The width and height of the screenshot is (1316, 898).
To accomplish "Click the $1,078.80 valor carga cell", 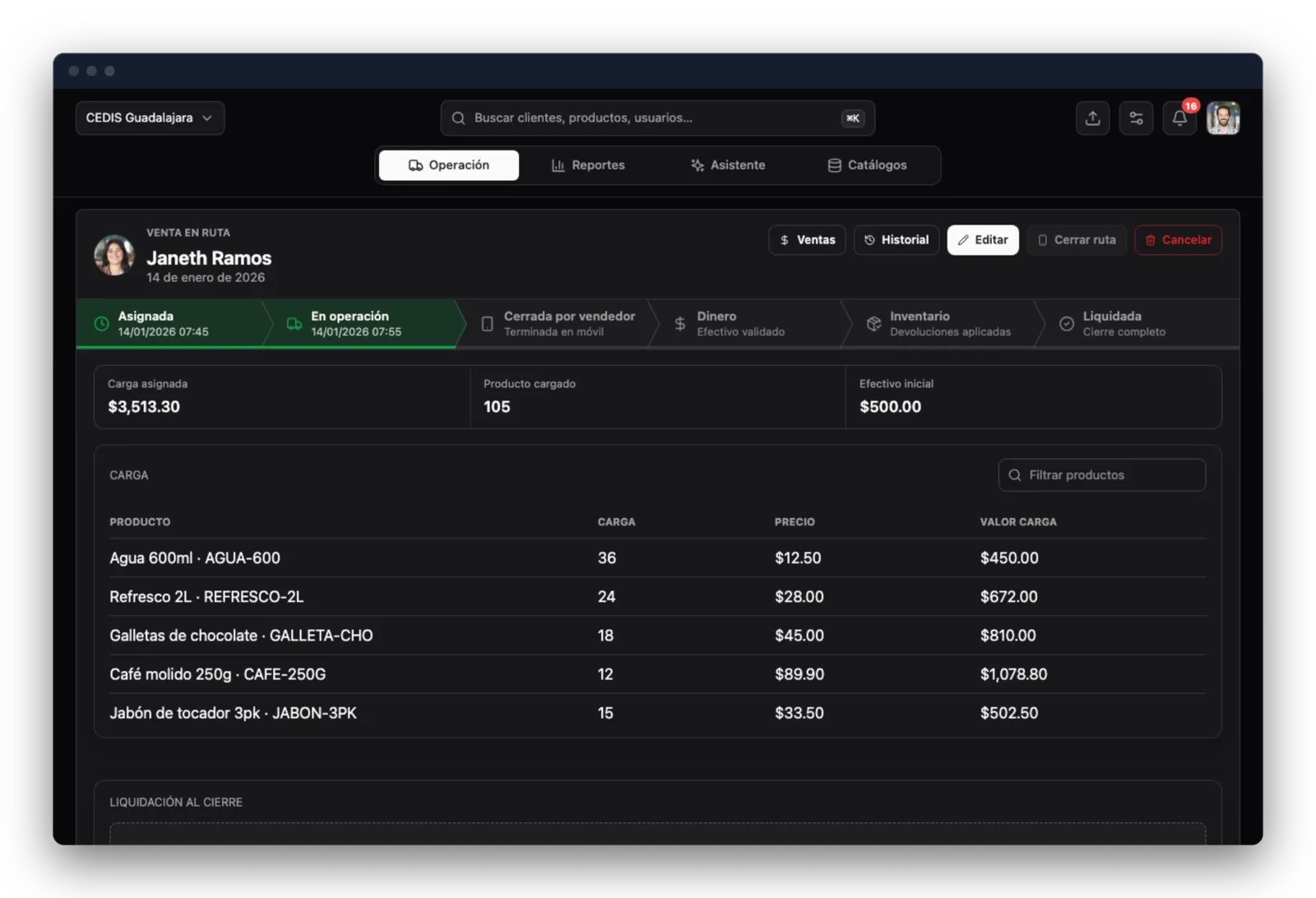I will coord(1013,674).
